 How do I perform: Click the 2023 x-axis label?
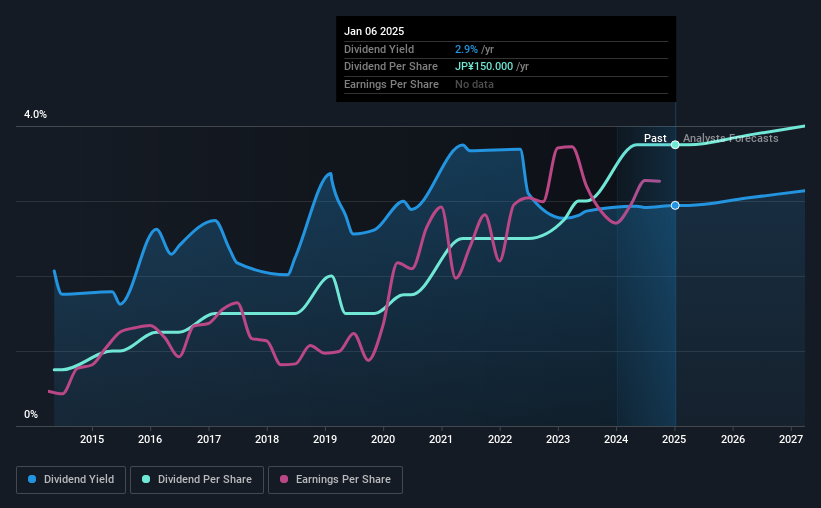[x=558, y=439]
